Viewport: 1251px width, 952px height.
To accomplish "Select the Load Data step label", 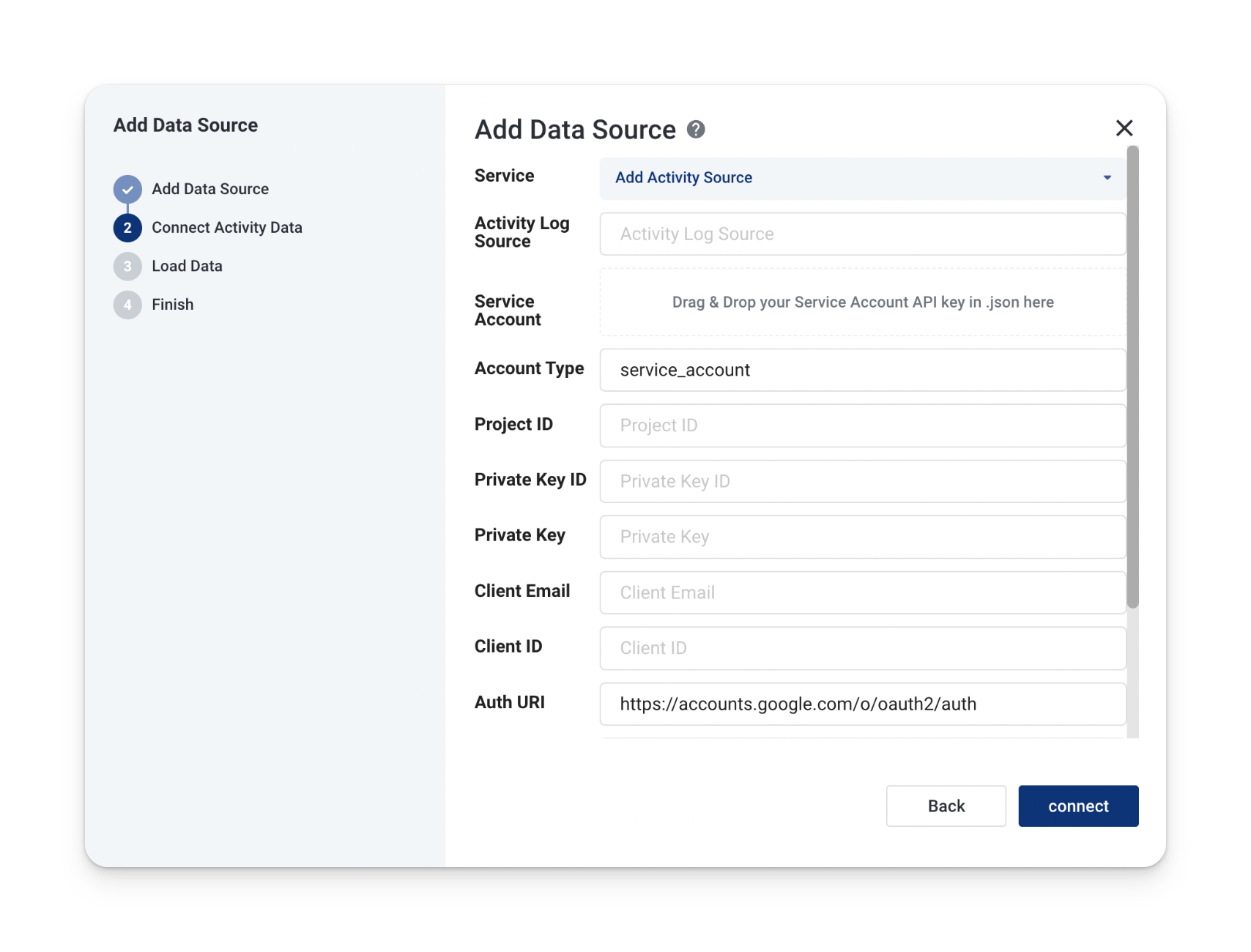I will 187,267.
